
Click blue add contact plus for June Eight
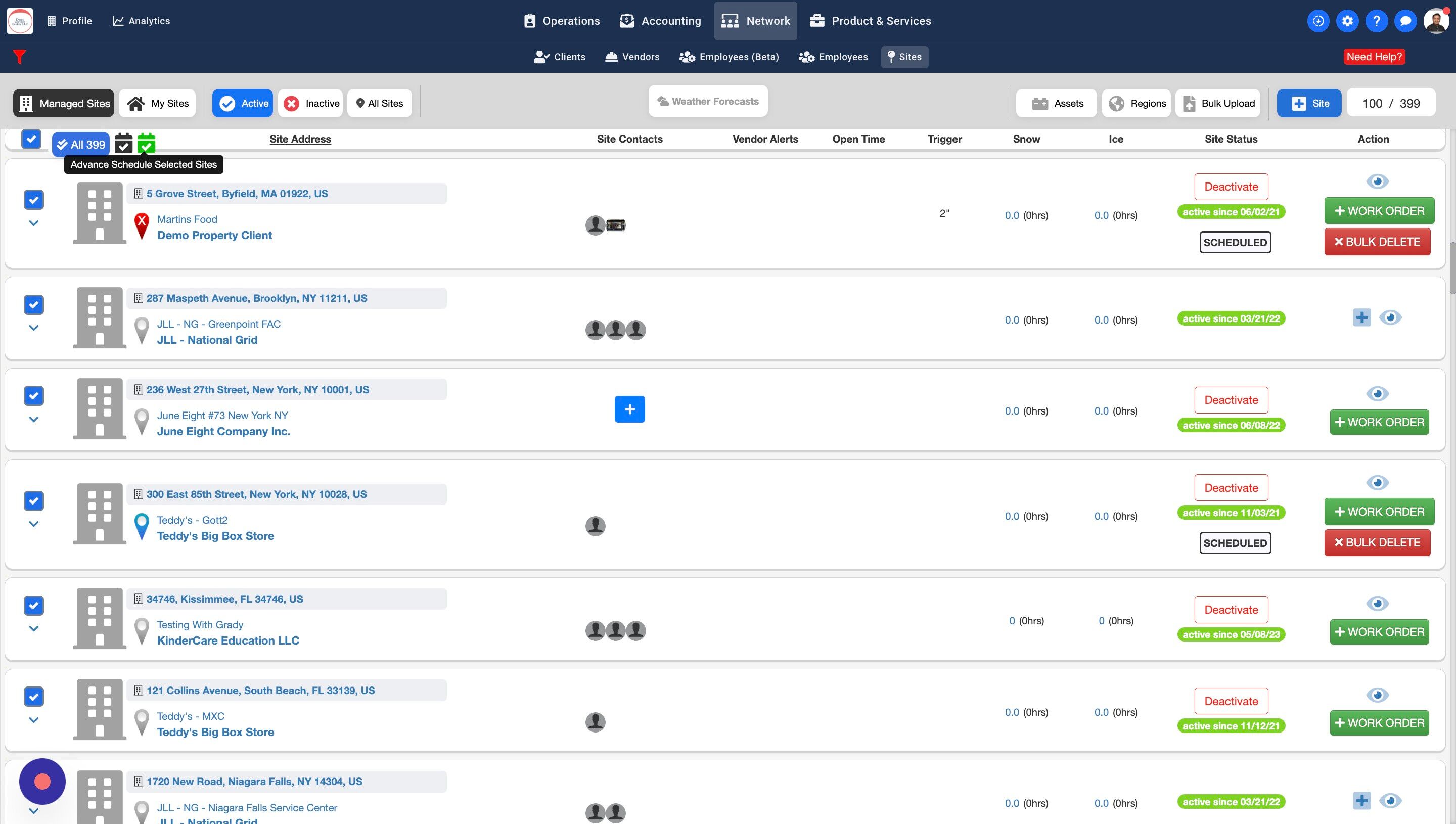629,409
